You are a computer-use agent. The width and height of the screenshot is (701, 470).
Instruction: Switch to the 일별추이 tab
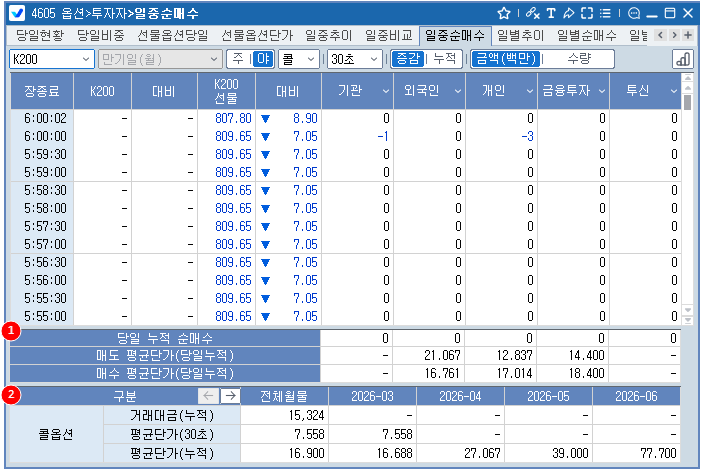(520, 35)
